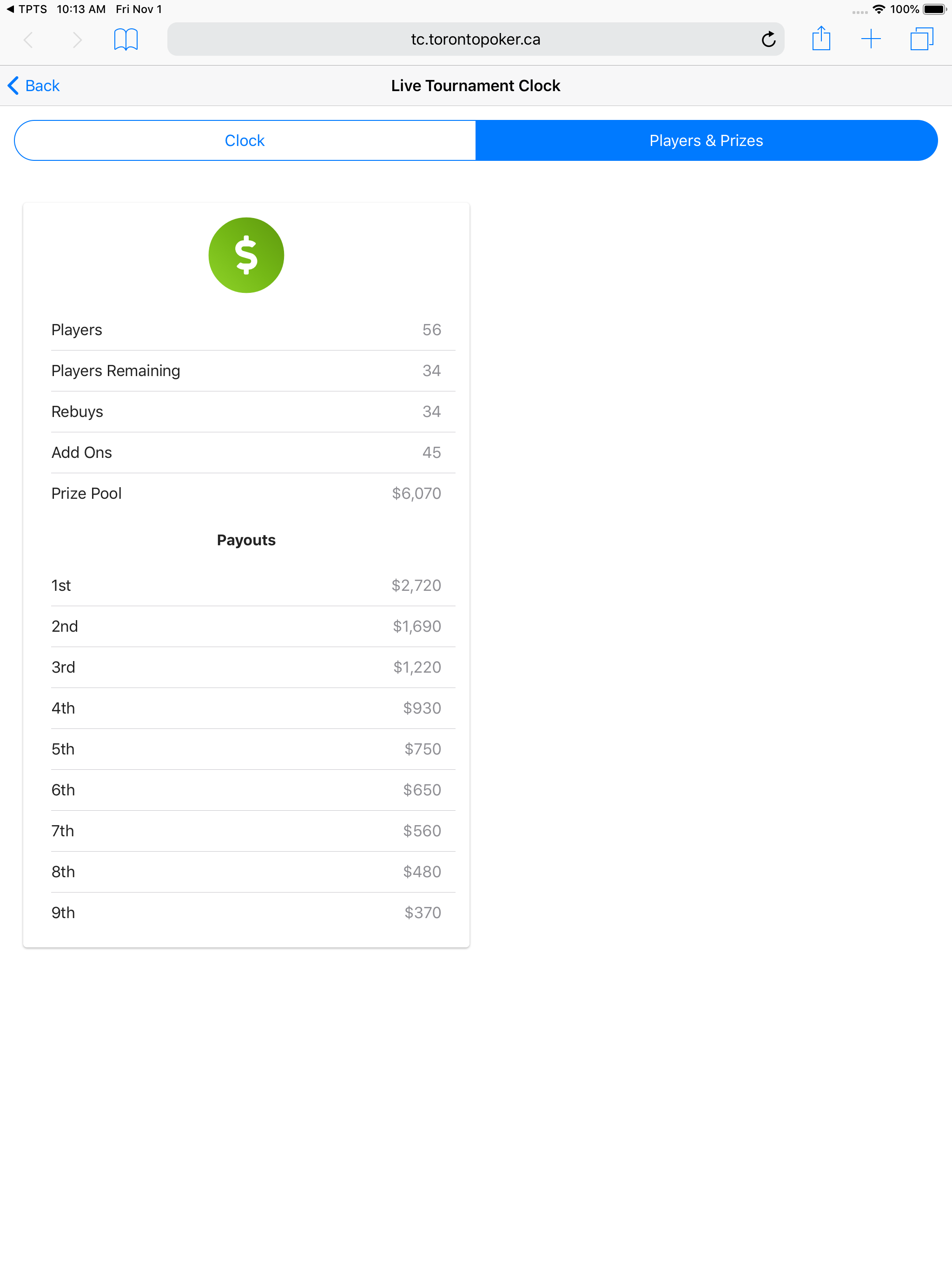952x1270 pixels.
Task: Tap the 2nd place payout $1,690
Action: tap(417, 626)
